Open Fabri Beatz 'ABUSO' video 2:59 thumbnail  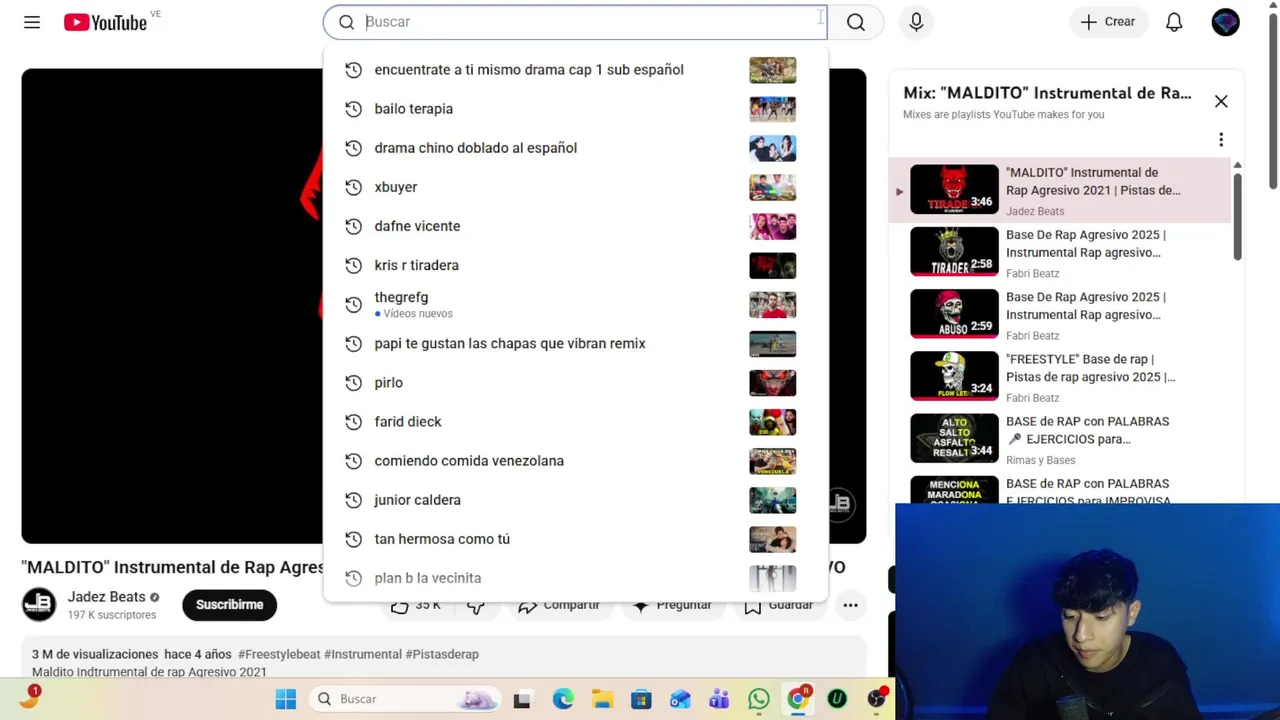[954, 313]
